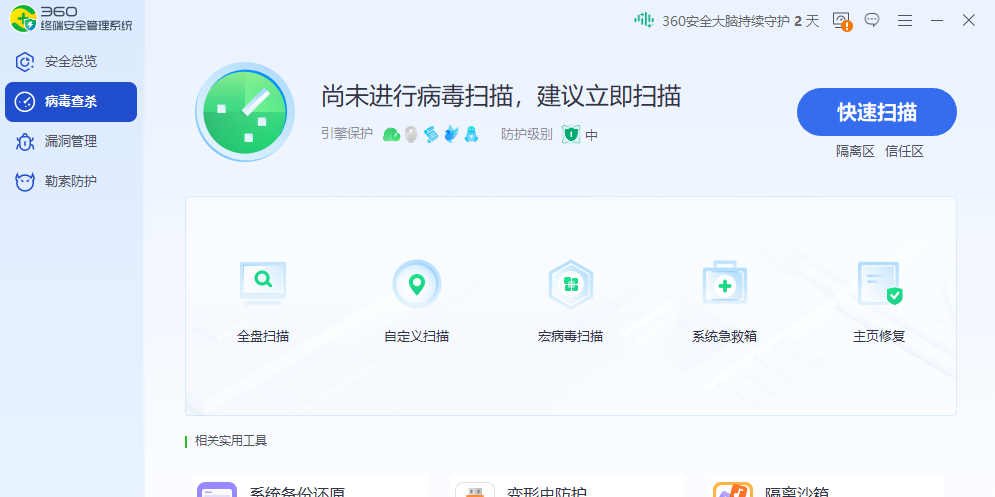Screen dimensions: 995x497
Task: Open the feedback chat bubble icon
Action: click(872, 20)
